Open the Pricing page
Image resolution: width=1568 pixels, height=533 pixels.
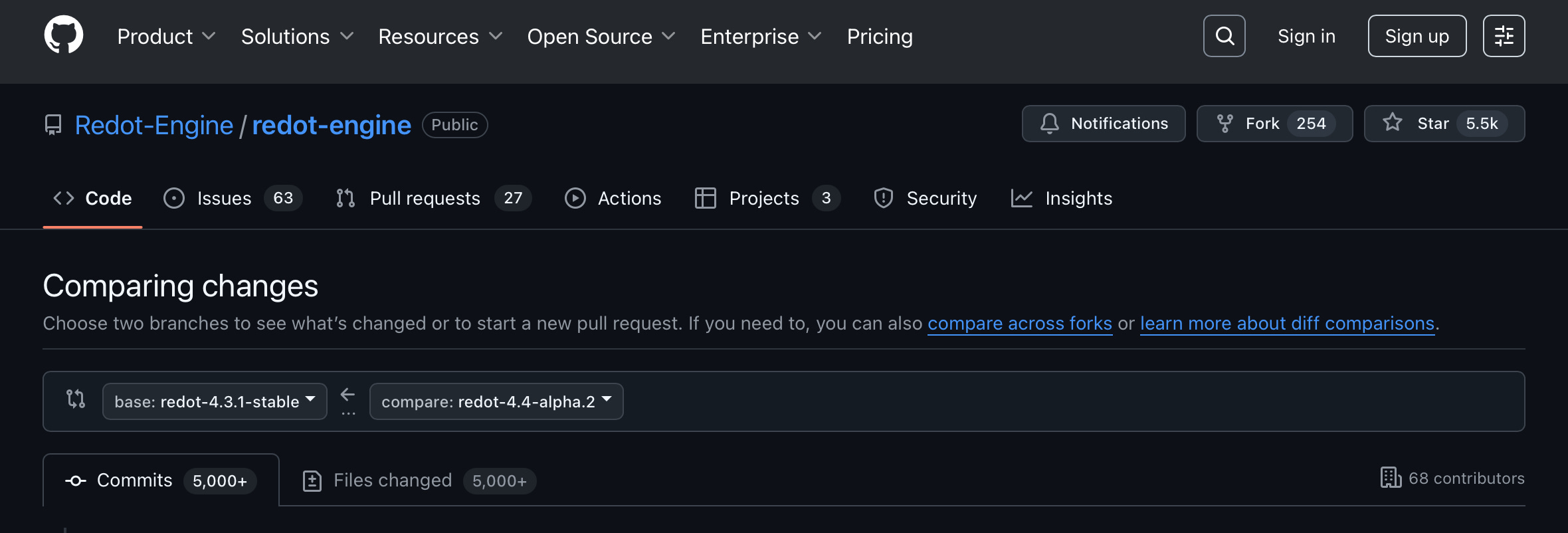tap(879, 37)
